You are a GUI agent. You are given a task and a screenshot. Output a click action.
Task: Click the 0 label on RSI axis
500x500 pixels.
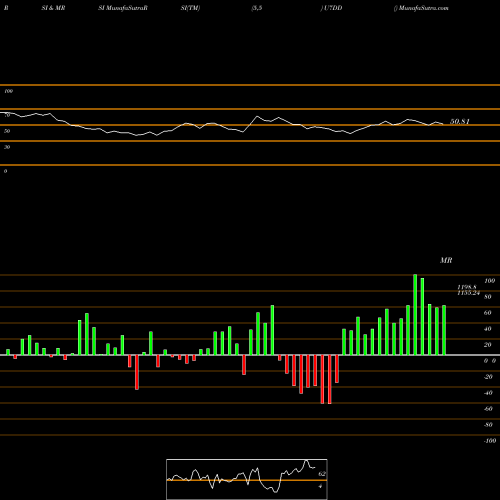click(5, 171)
